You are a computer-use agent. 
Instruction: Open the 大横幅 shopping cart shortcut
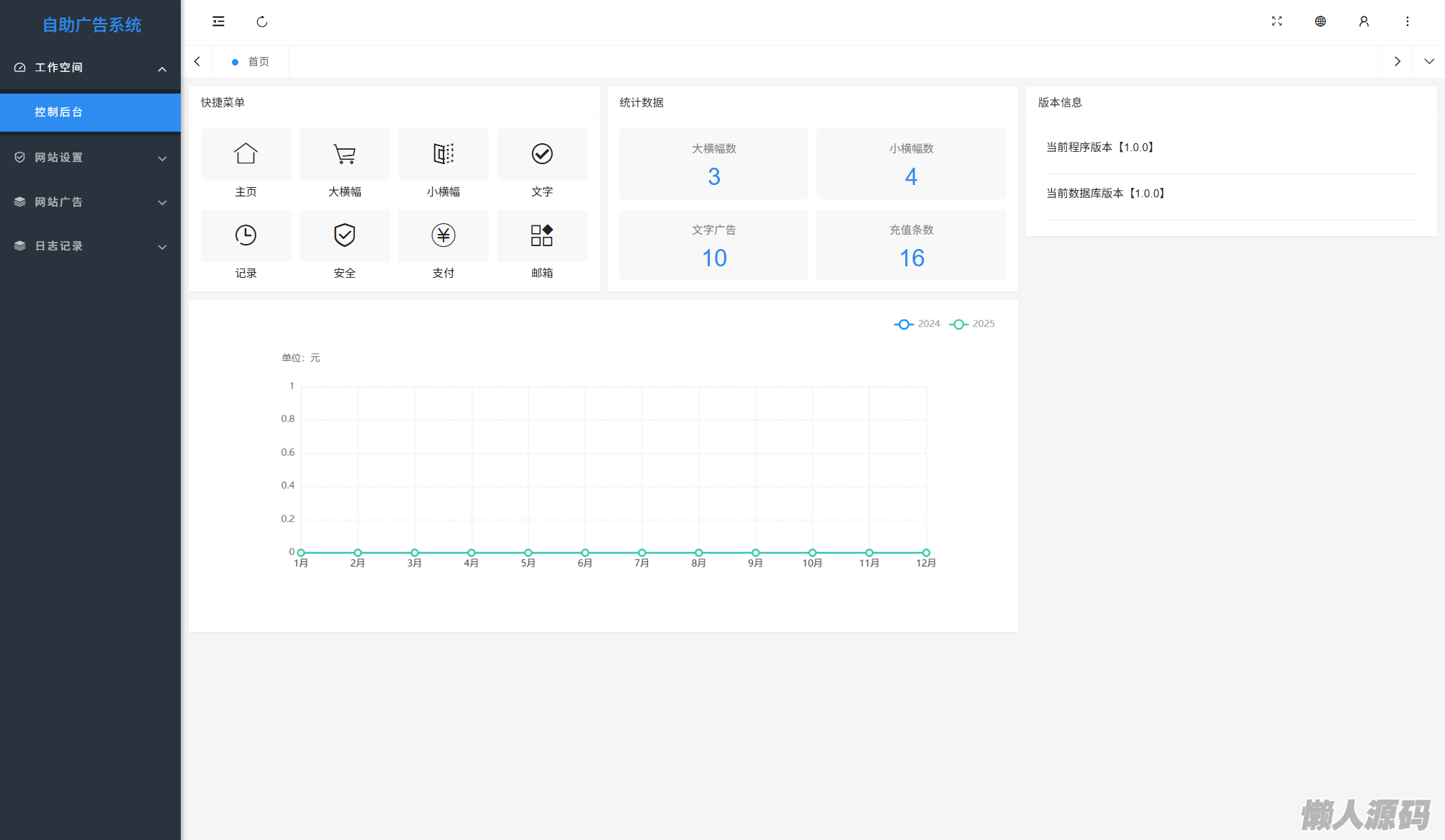pos(344,154)
